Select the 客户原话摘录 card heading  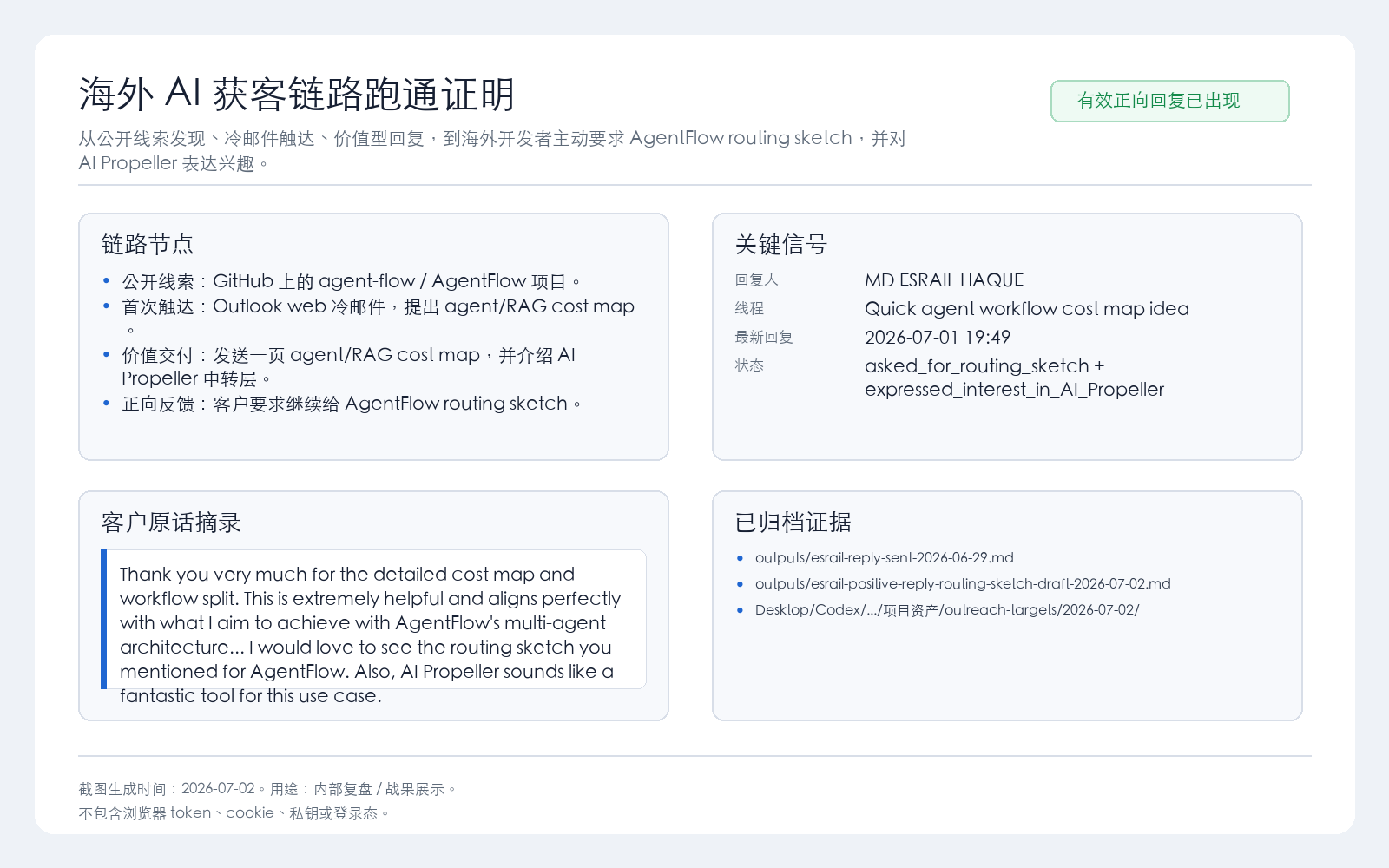(170, 523)
